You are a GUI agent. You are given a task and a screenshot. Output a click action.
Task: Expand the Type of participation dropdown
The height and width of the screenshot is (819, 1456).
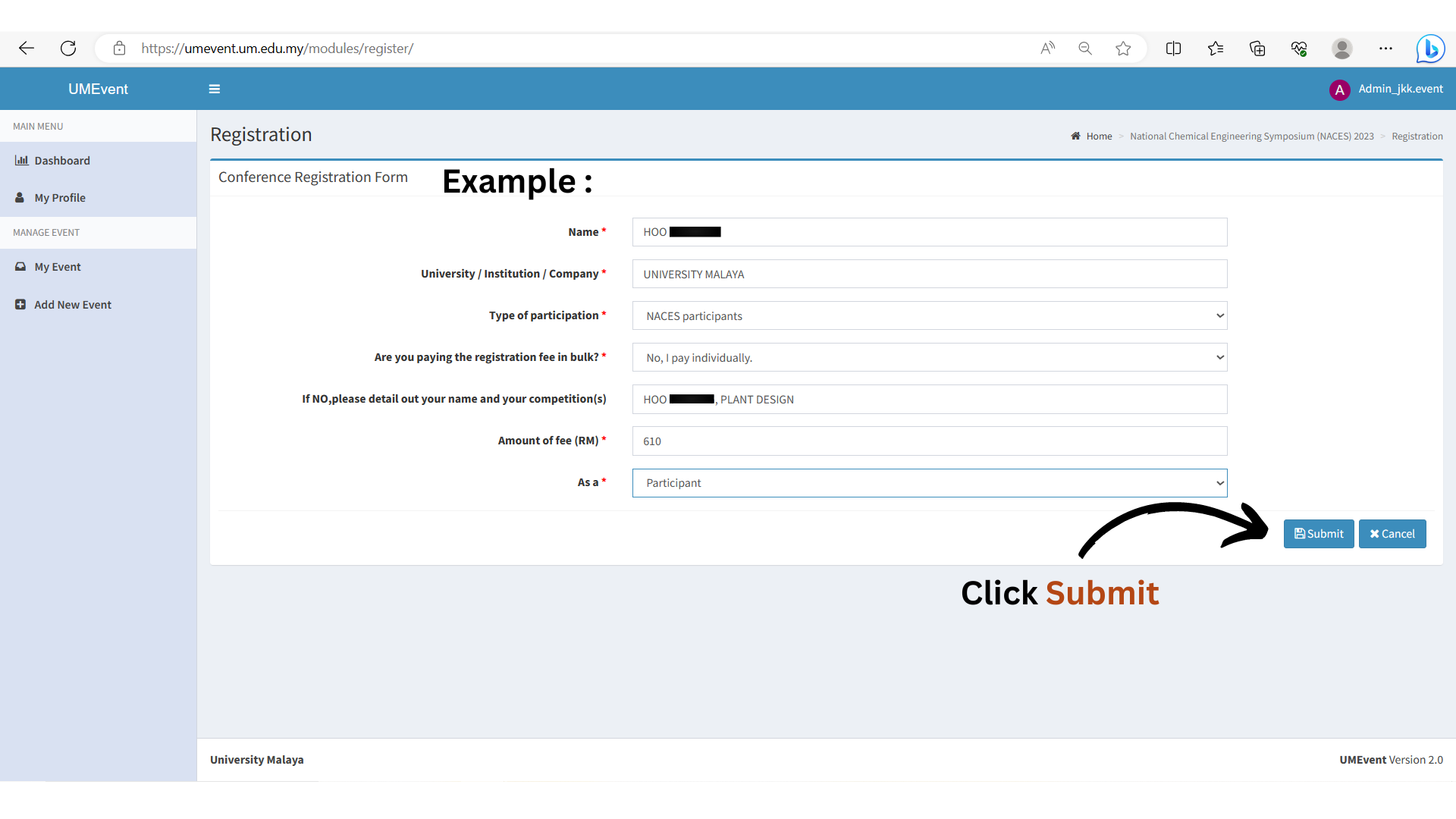[x=929, y=315]
